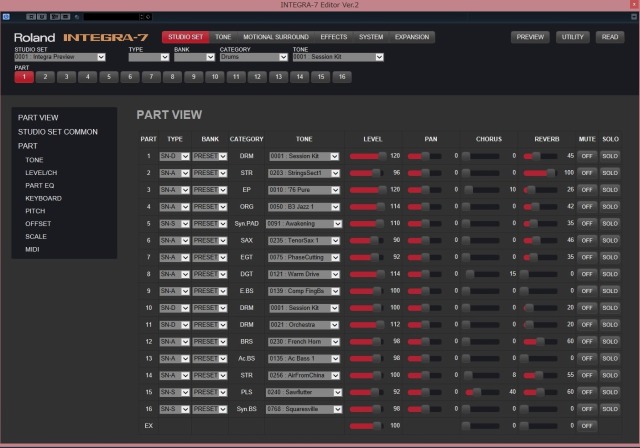
Task: Open the STUDIO SET tab
Action: point(185,37)
